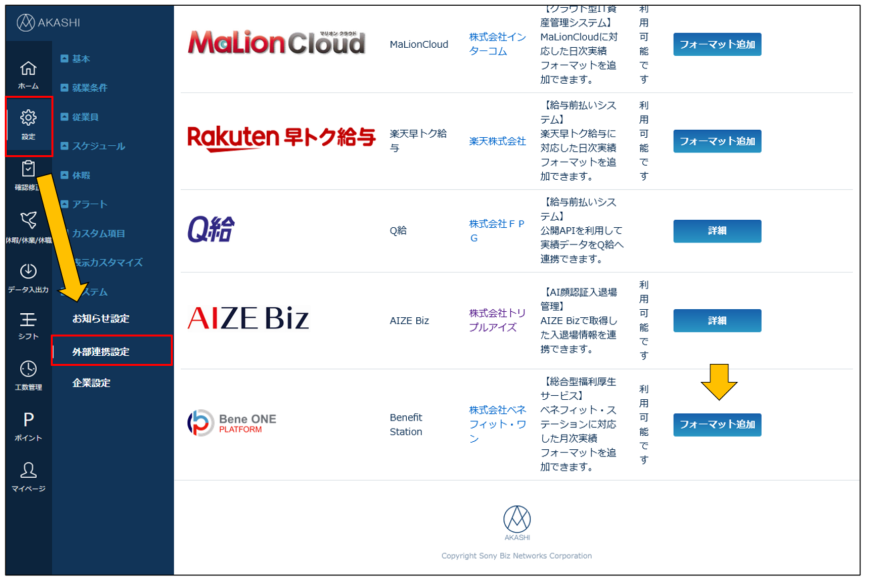Click the AKASHI logo in the header

coord(48,22)
